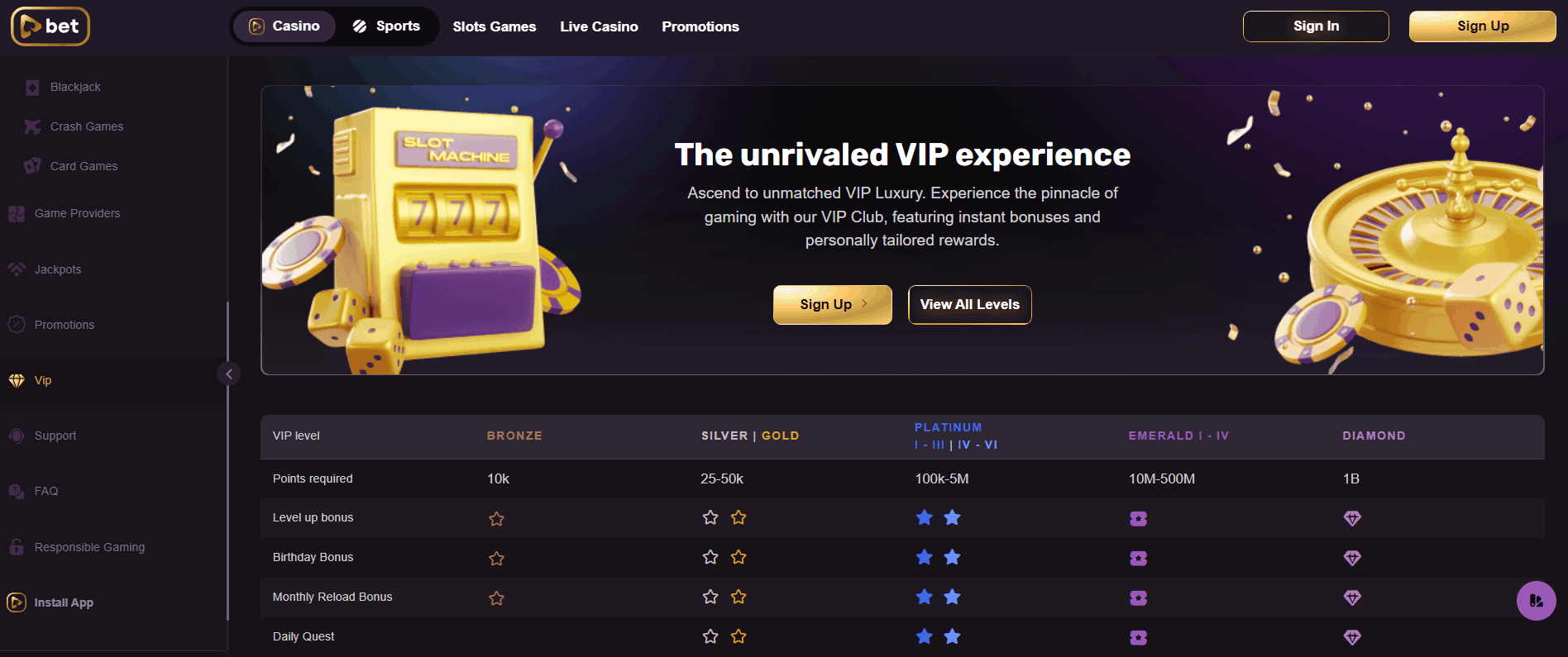Screen dimensions: 1568x657
Task: Open the Slots Games menu
Action: tap(495, 26)
